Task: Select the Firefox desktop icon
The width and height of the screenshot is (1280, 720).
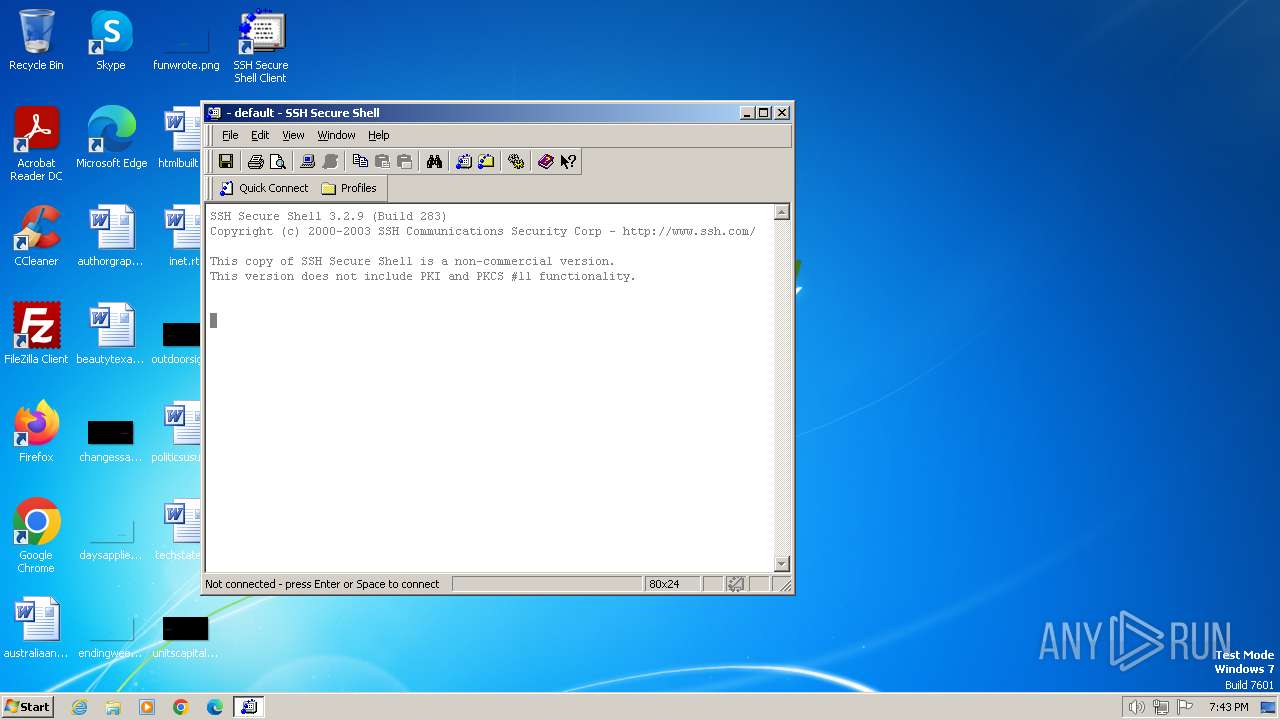Action: 36,432
